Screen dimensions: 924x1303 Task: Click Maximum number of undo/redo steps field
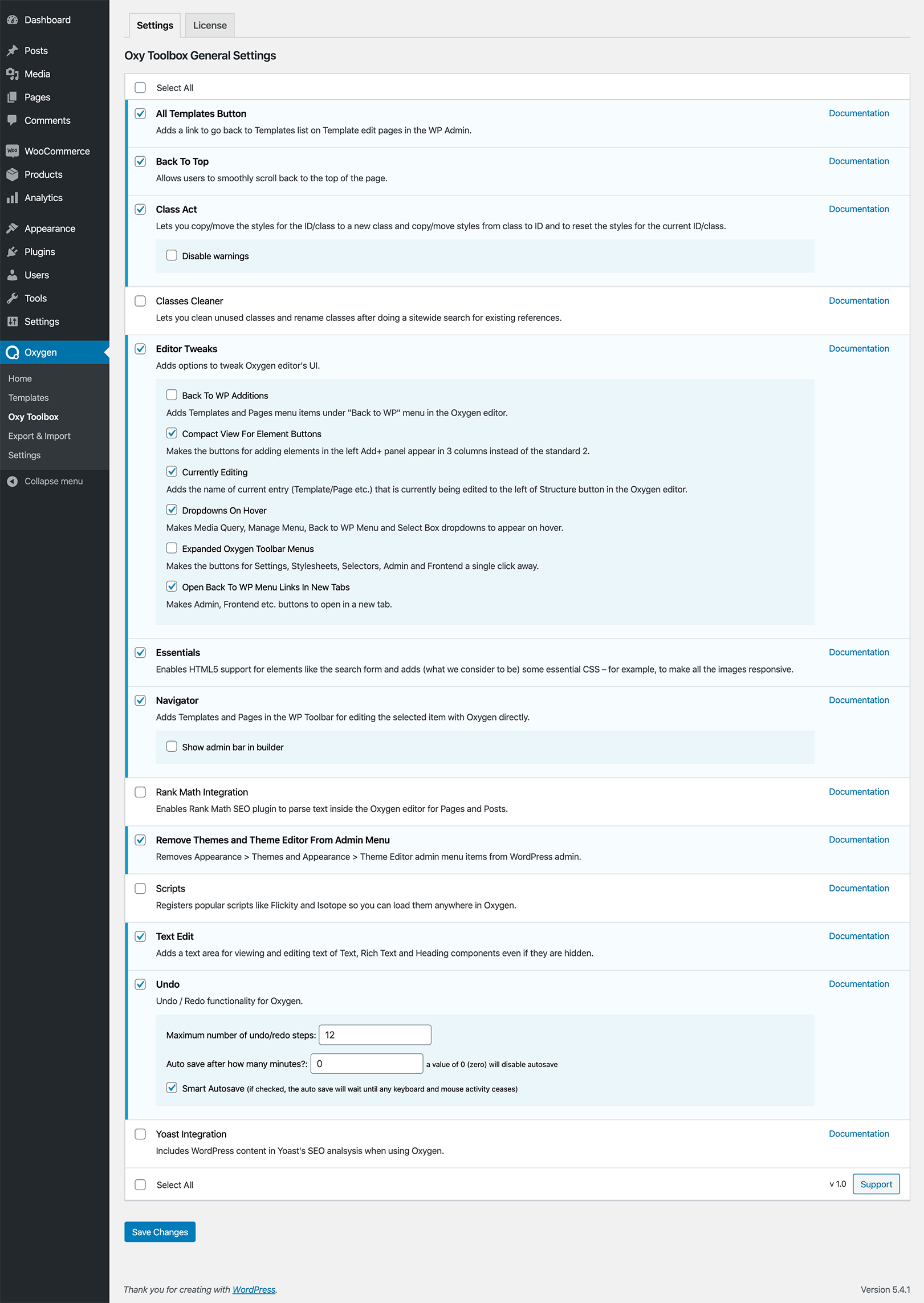coord(375,1035)
